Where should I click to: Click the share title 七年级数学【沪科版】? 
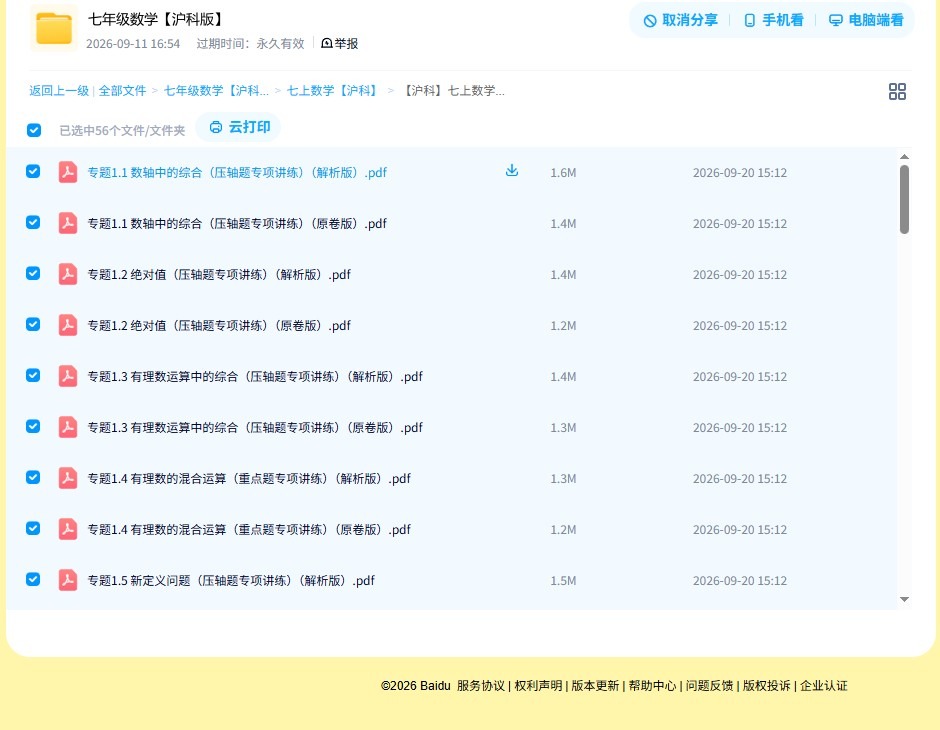click(x=157, y=19)
